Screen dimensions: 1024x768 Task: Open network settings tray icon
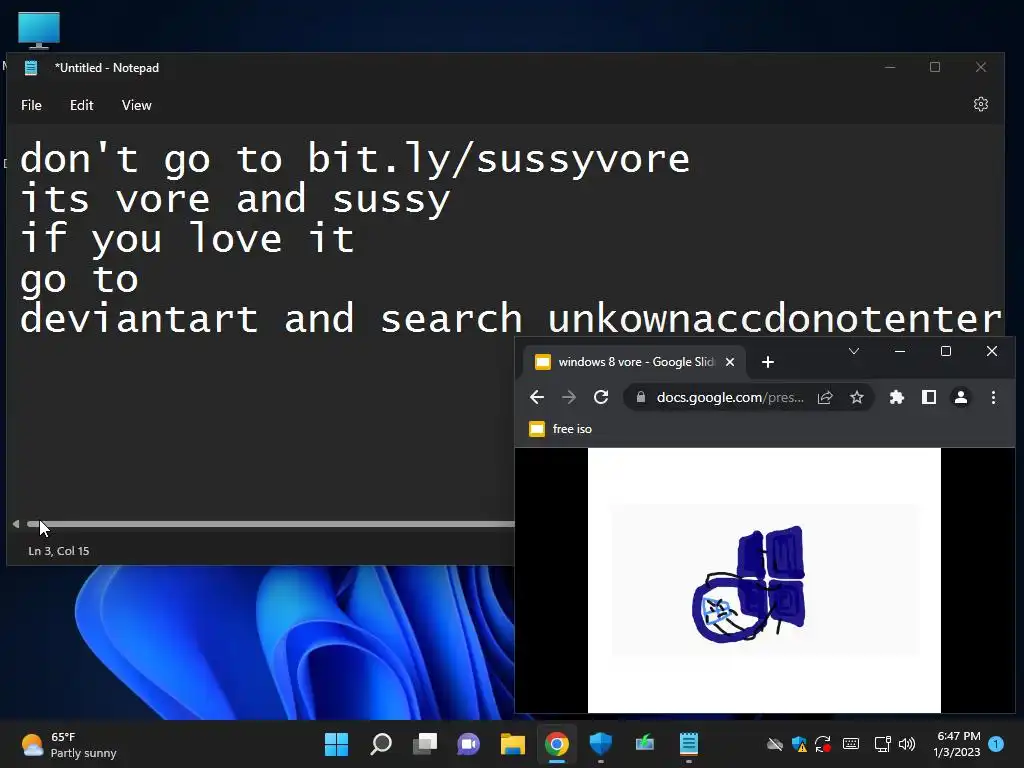[882, 744]
